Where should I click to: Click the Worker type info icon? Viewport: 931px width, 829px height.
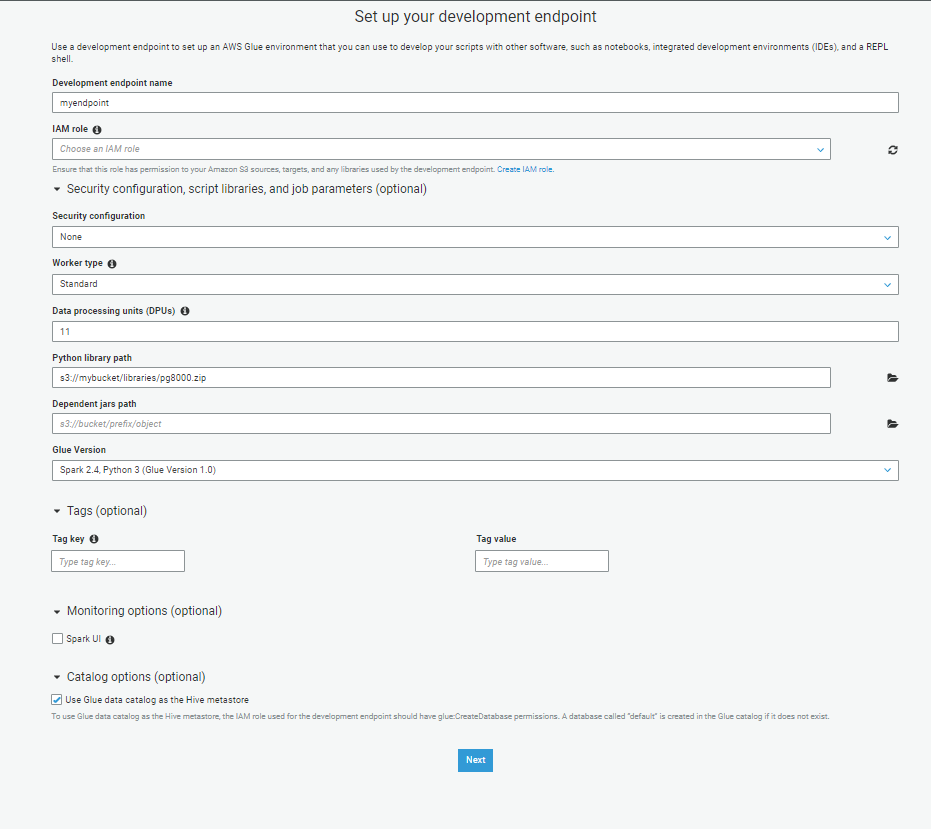tap(112, 264)
